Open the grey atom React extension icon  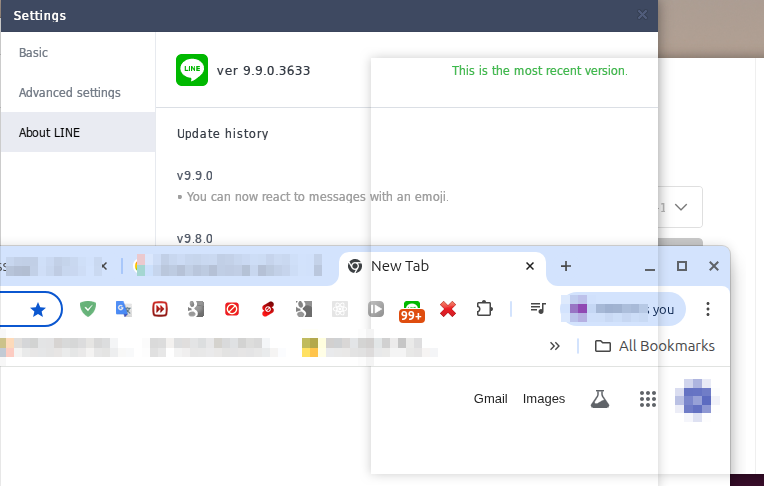[340, 309]
